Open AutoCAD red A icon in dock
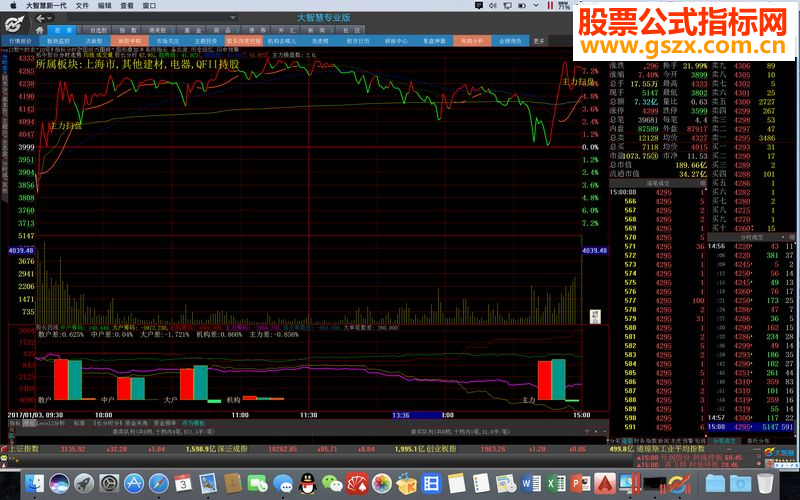 (605, 483)
